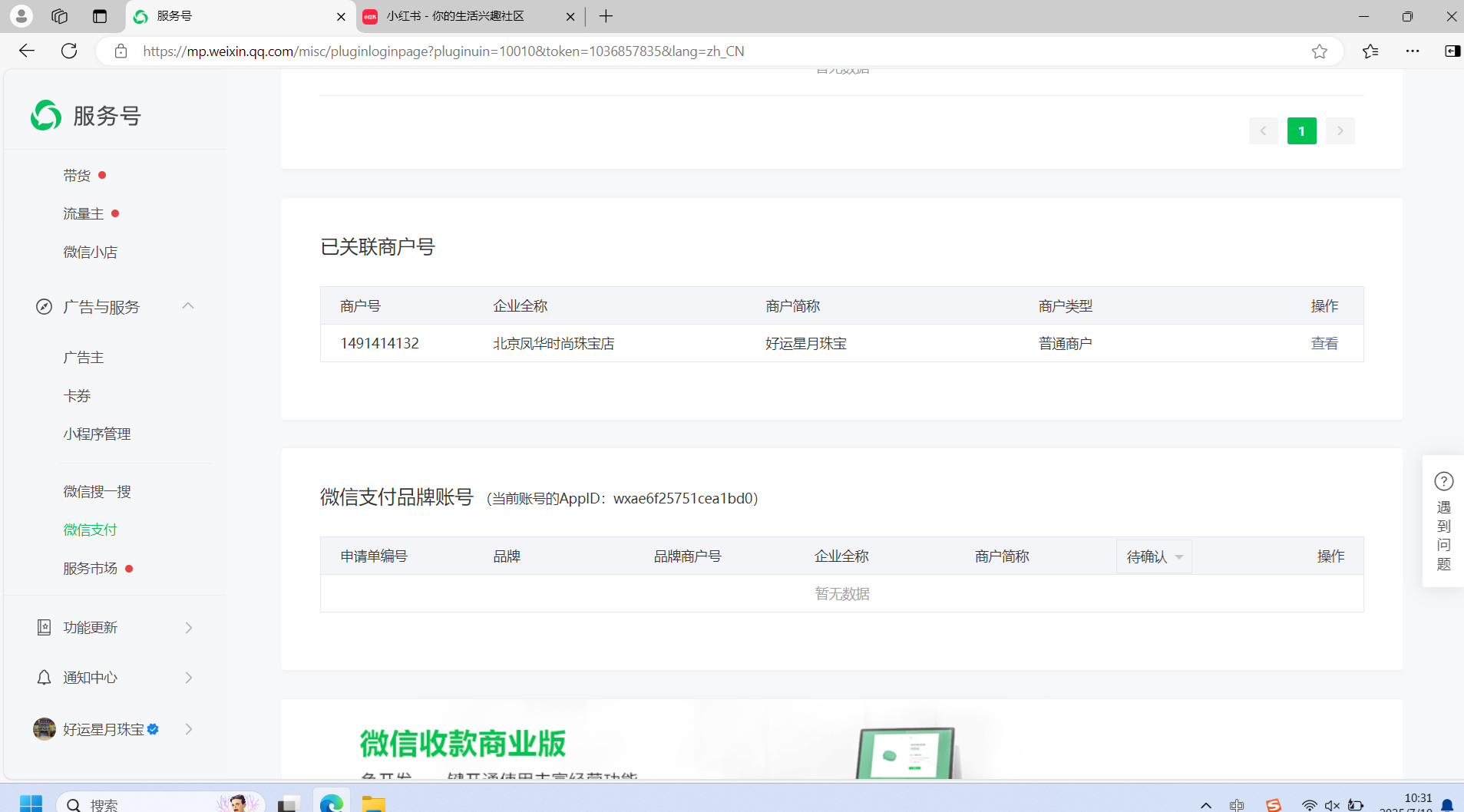Open 小程序管理 in the sidebar
This screenshot has height=812, width=1464.
(x=97, y=434)
